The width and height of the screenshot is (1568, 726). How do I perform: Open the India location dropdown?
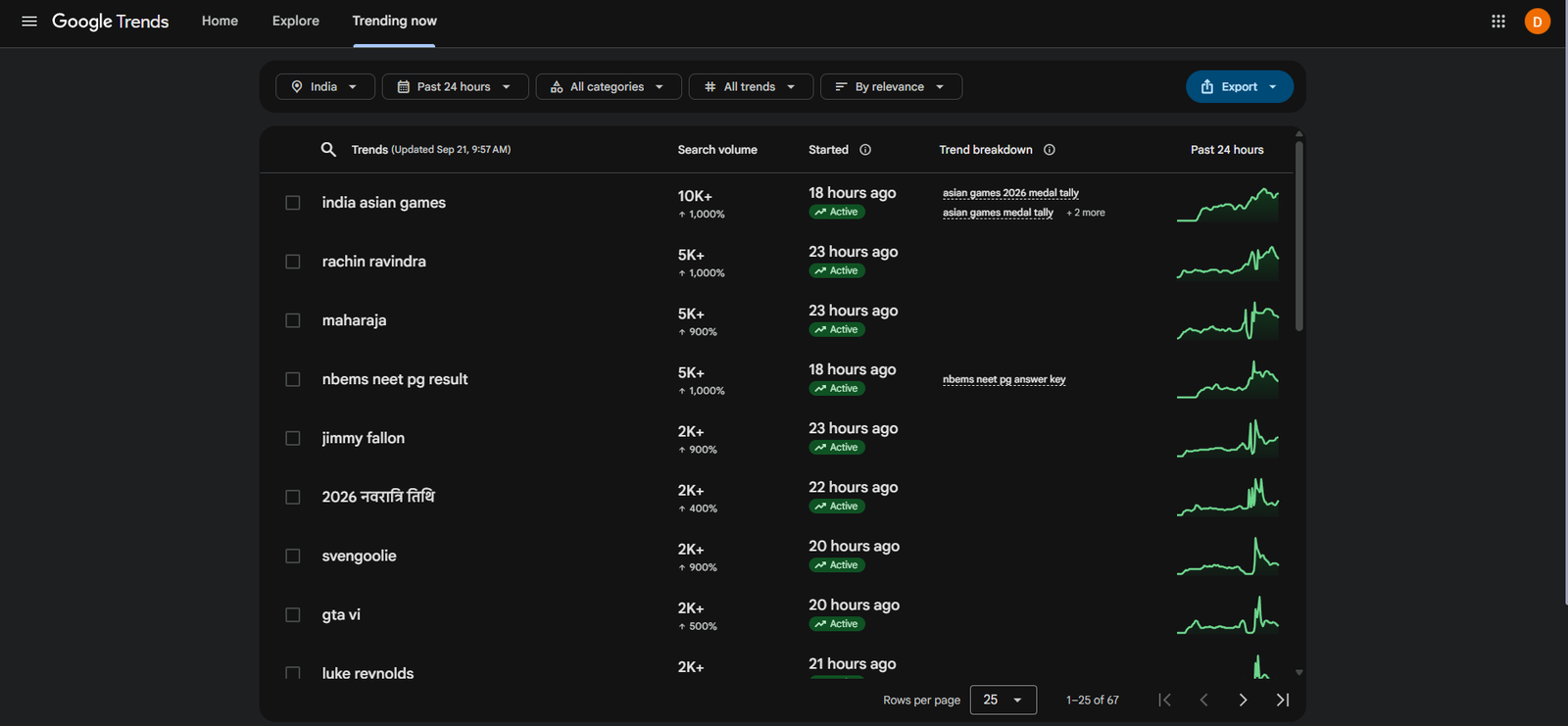pos(324,87)
